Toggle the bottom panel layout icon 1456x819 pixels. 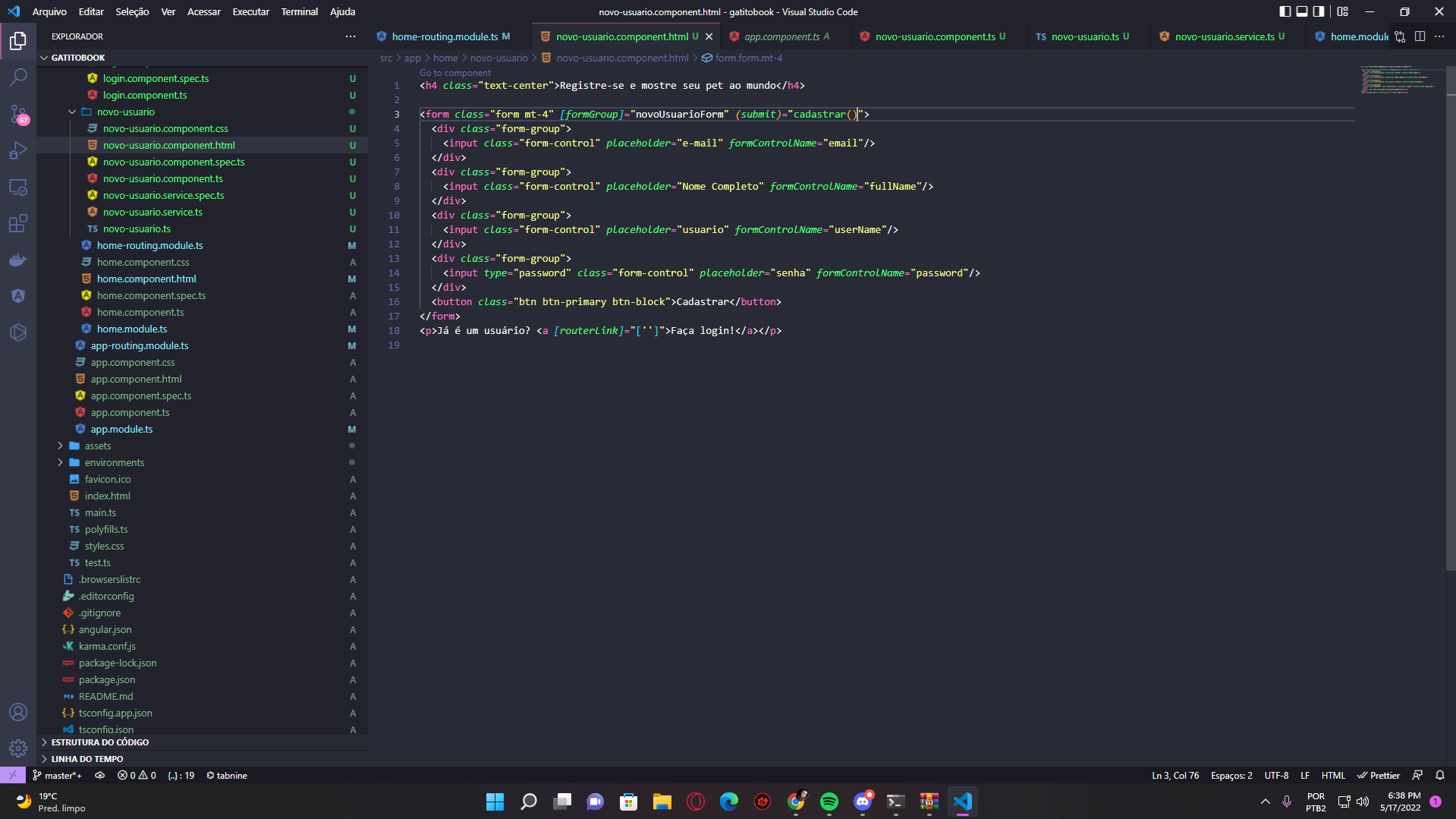pos(1302,11)
